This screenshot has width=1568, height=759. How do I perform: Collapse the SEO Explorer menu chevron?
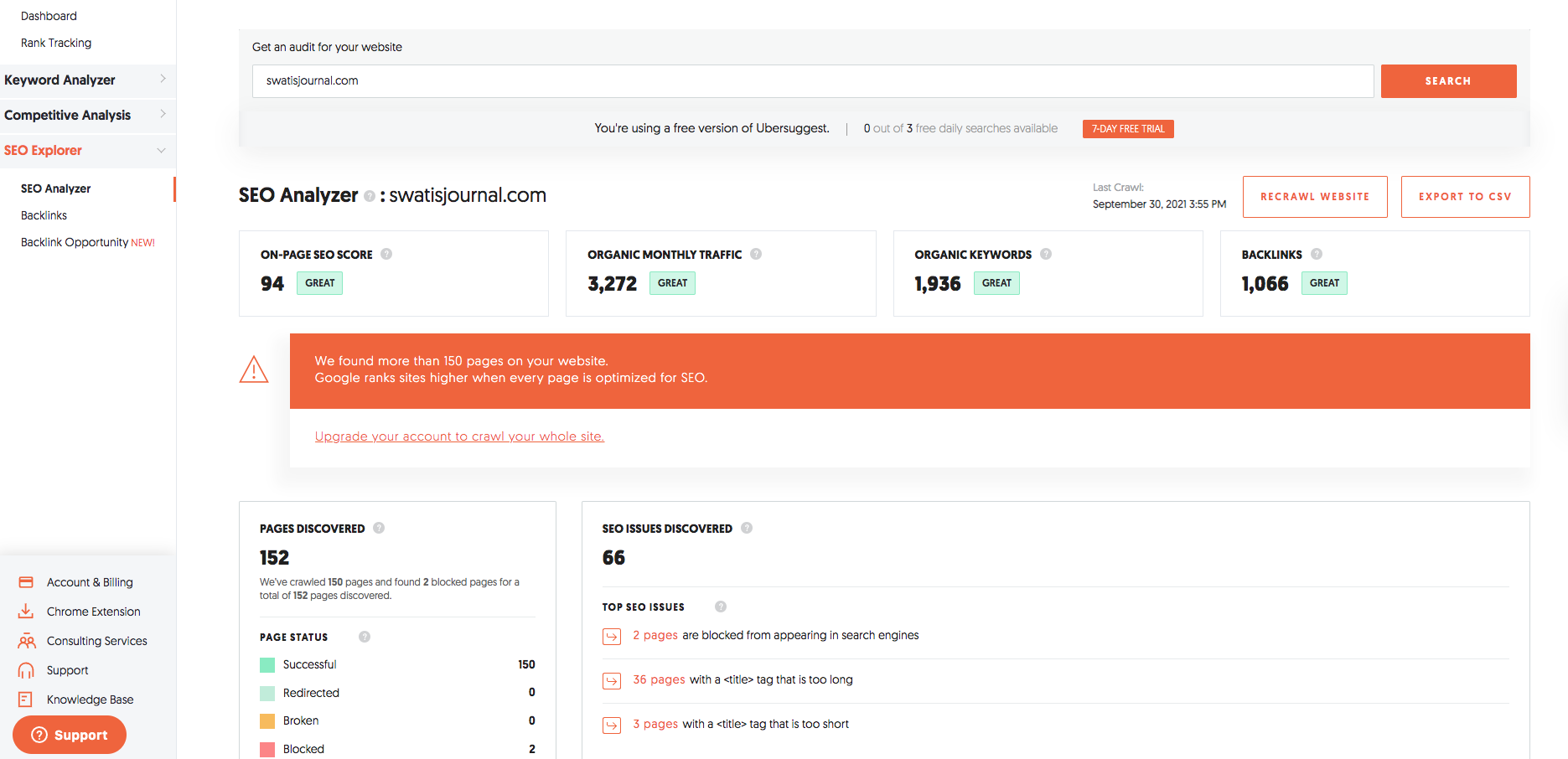162,151
